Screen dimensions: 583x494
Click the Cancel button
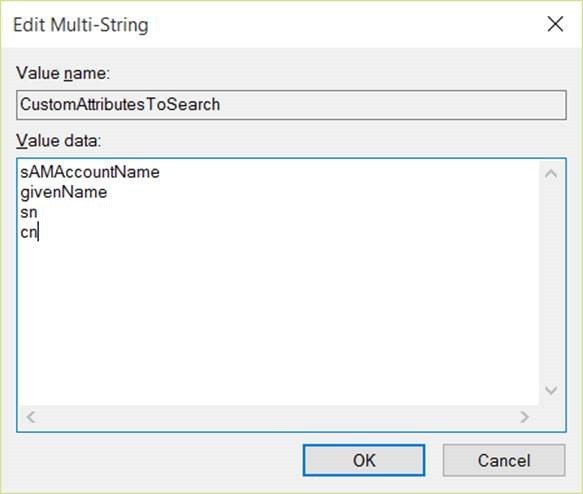(504, 460)
